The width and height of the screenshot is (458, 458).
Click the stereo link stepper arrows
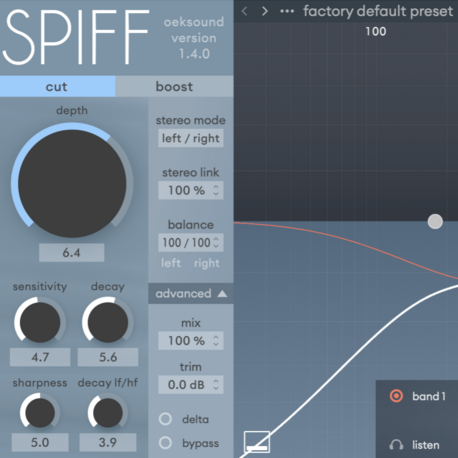point(216,190)
